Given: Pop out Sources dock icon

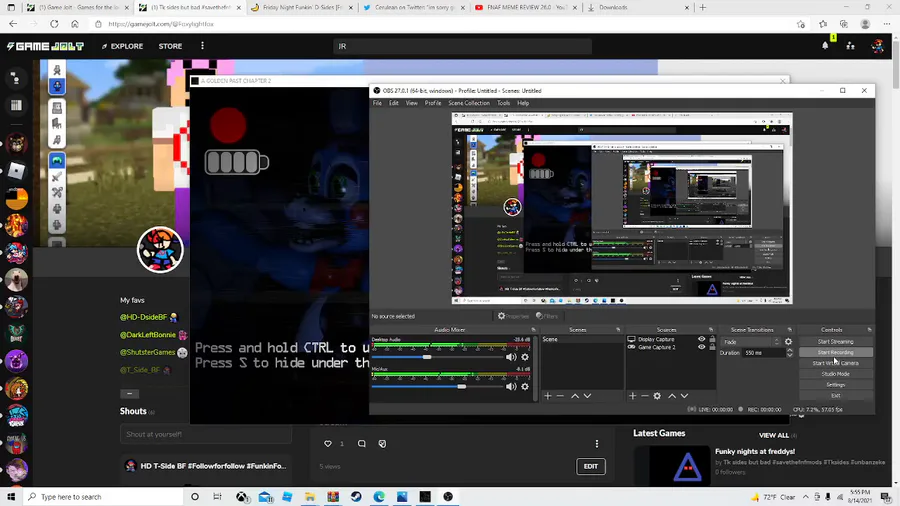Looking at the screenshot, I should [x=711, y=330].
